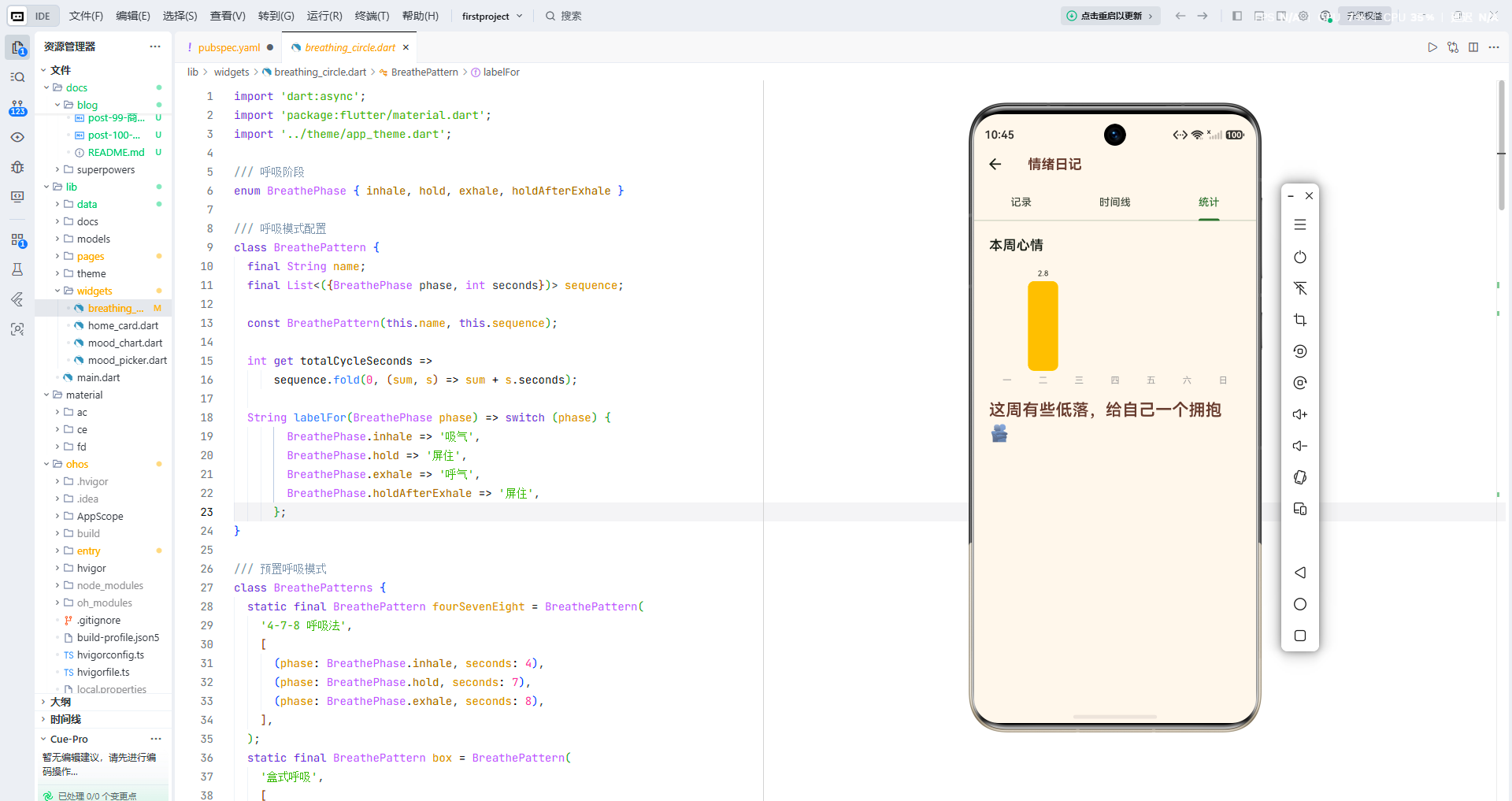Click the IDE logo icon in title bar

point(17,16)
